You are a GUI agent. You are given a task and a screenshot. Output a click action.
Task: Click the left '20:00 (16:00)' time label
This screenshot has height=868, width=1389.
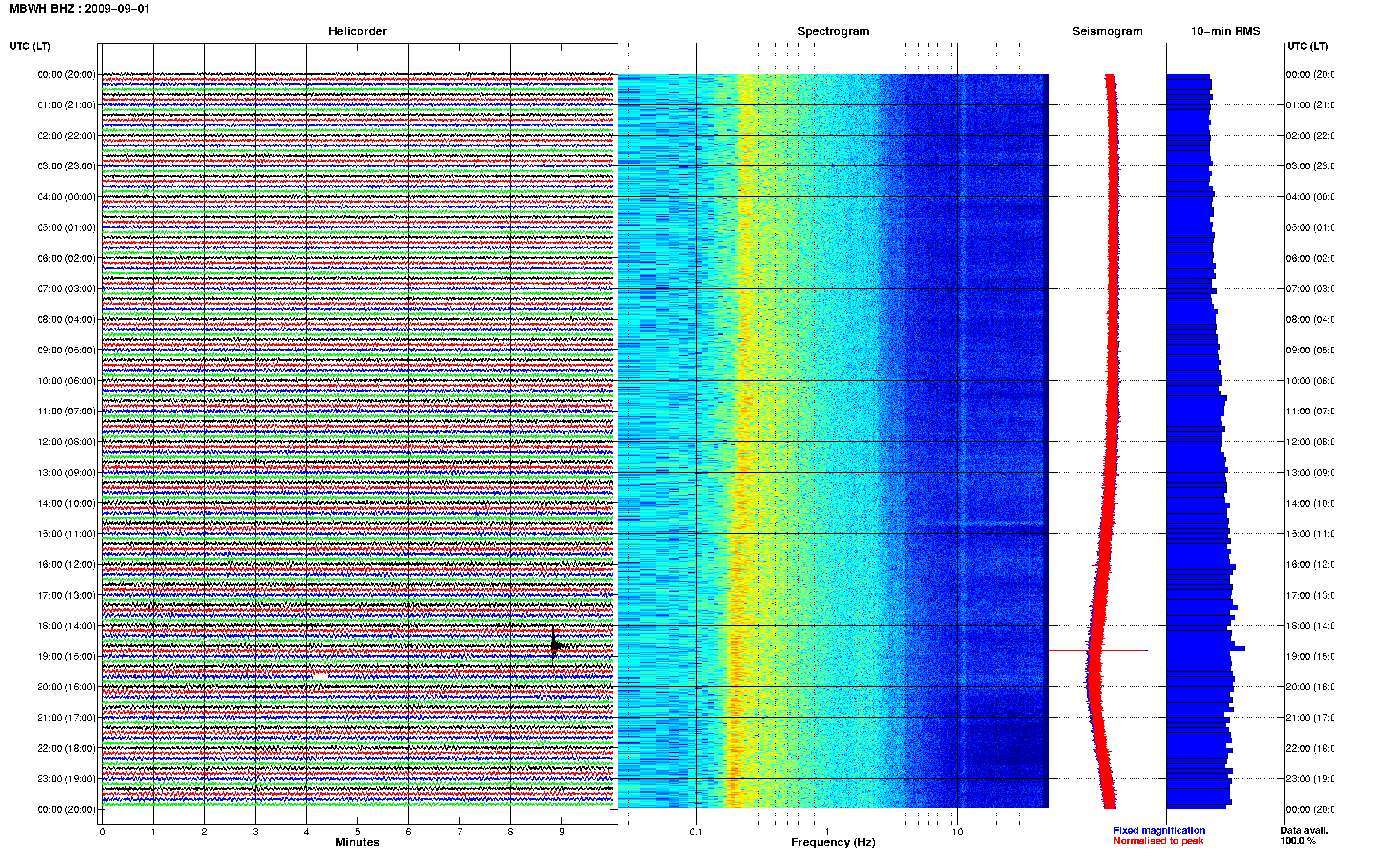coord(66,687)
